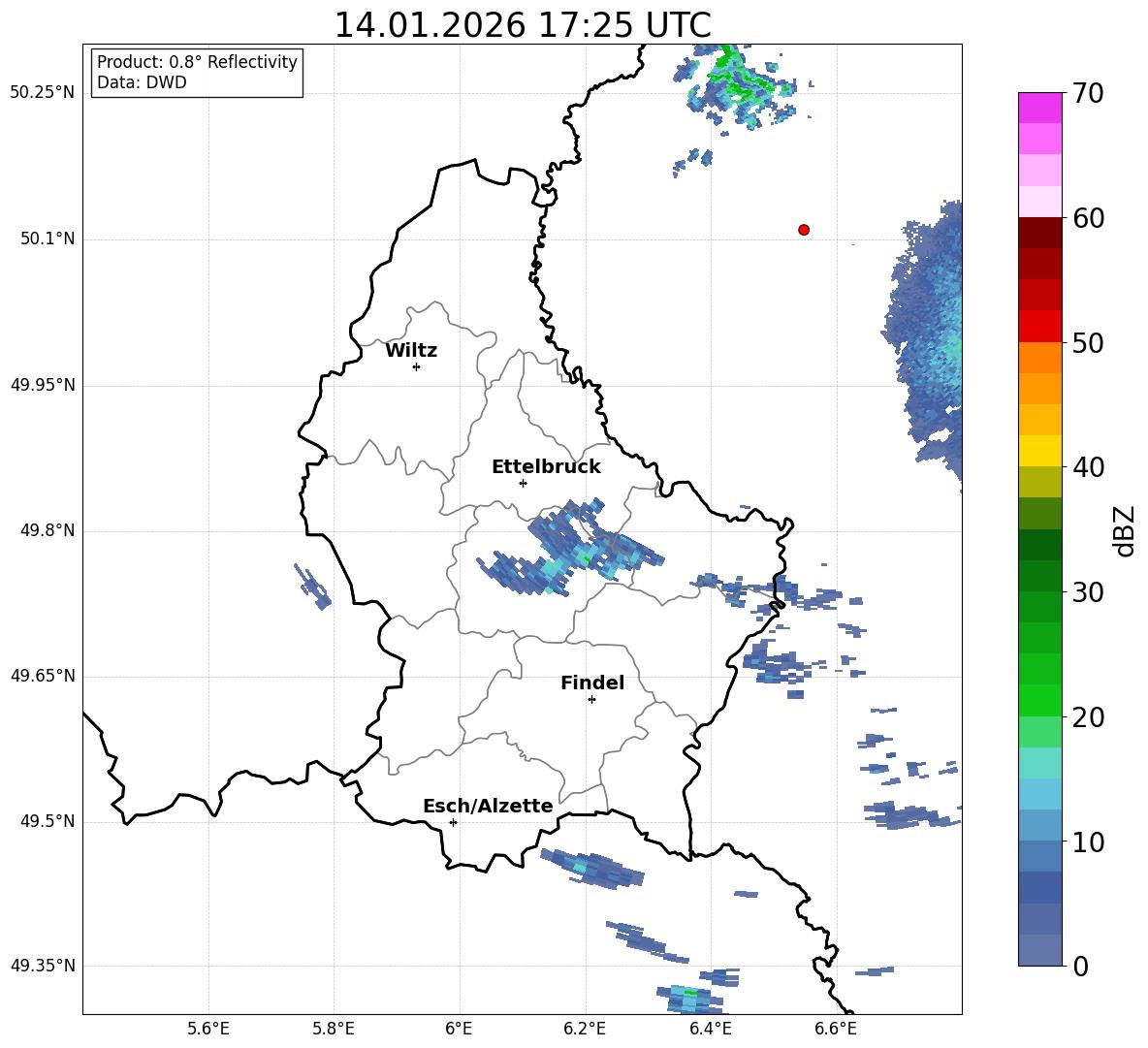
Task: Click the 49.65°N latitude label
Action: tap(43, 676)
